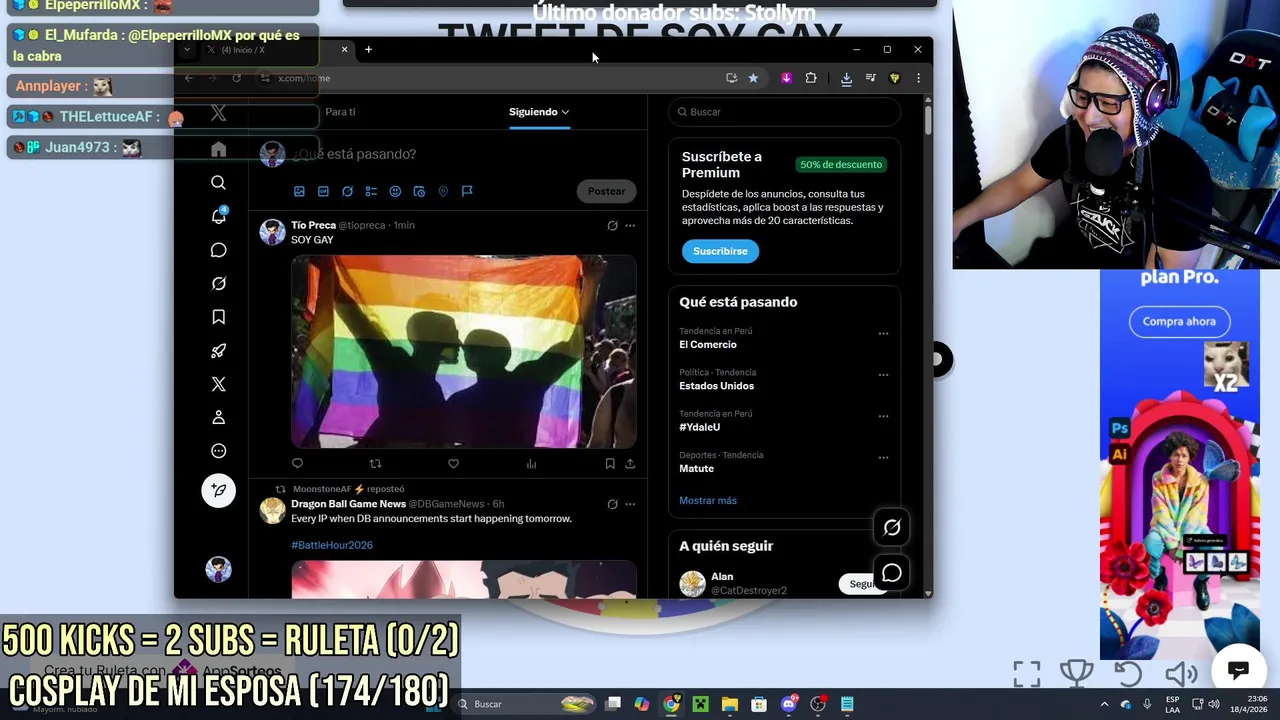Open the floating Grok button at bottom right
The width and height of the screenshot is (1280, 720).
[892, 527]
